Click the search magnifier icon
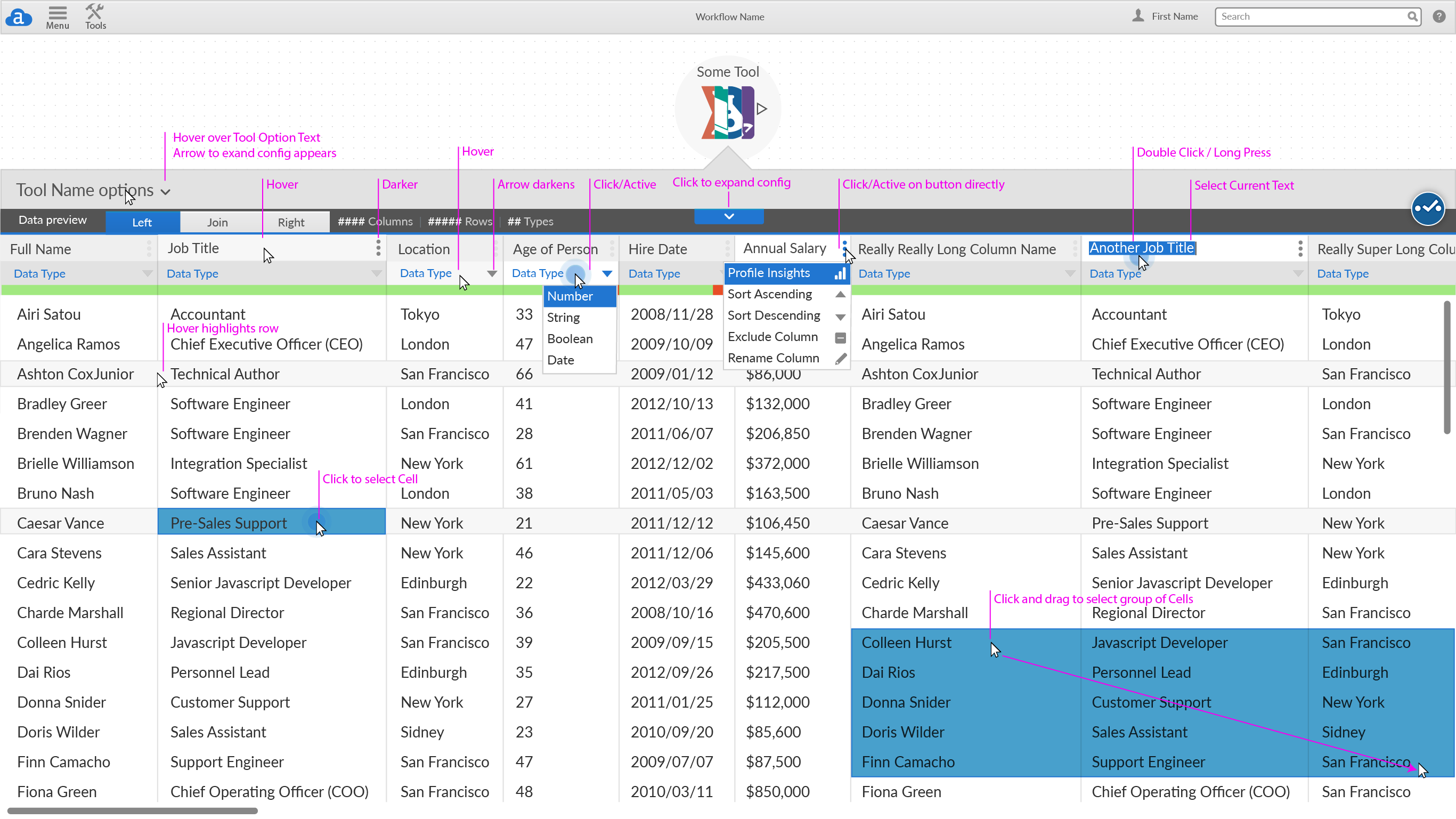 click(1411, 17)
